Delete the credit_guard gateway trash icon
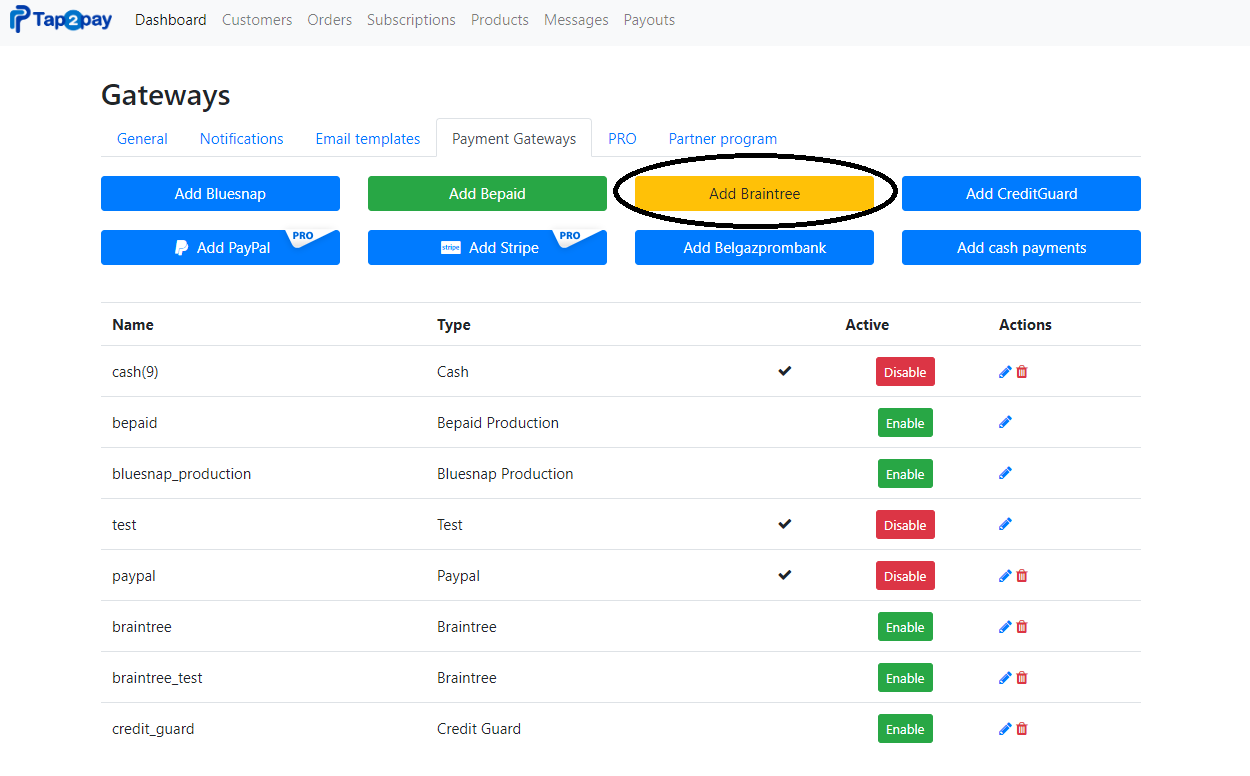The width and height of the screenshot is (1250, 776). tap(1022, 729)
